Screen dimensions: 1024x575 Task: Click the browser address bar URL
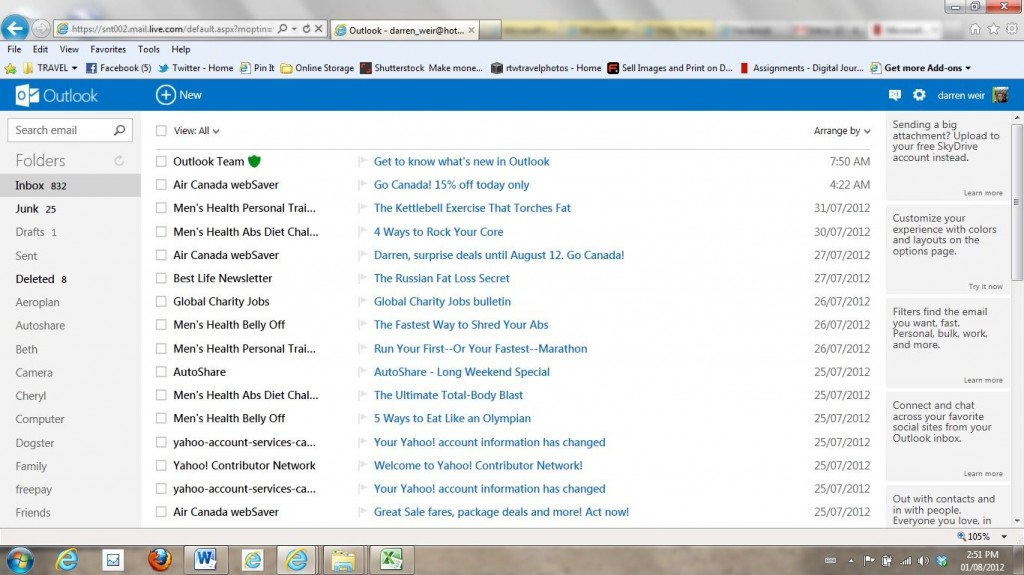point(171,29)
